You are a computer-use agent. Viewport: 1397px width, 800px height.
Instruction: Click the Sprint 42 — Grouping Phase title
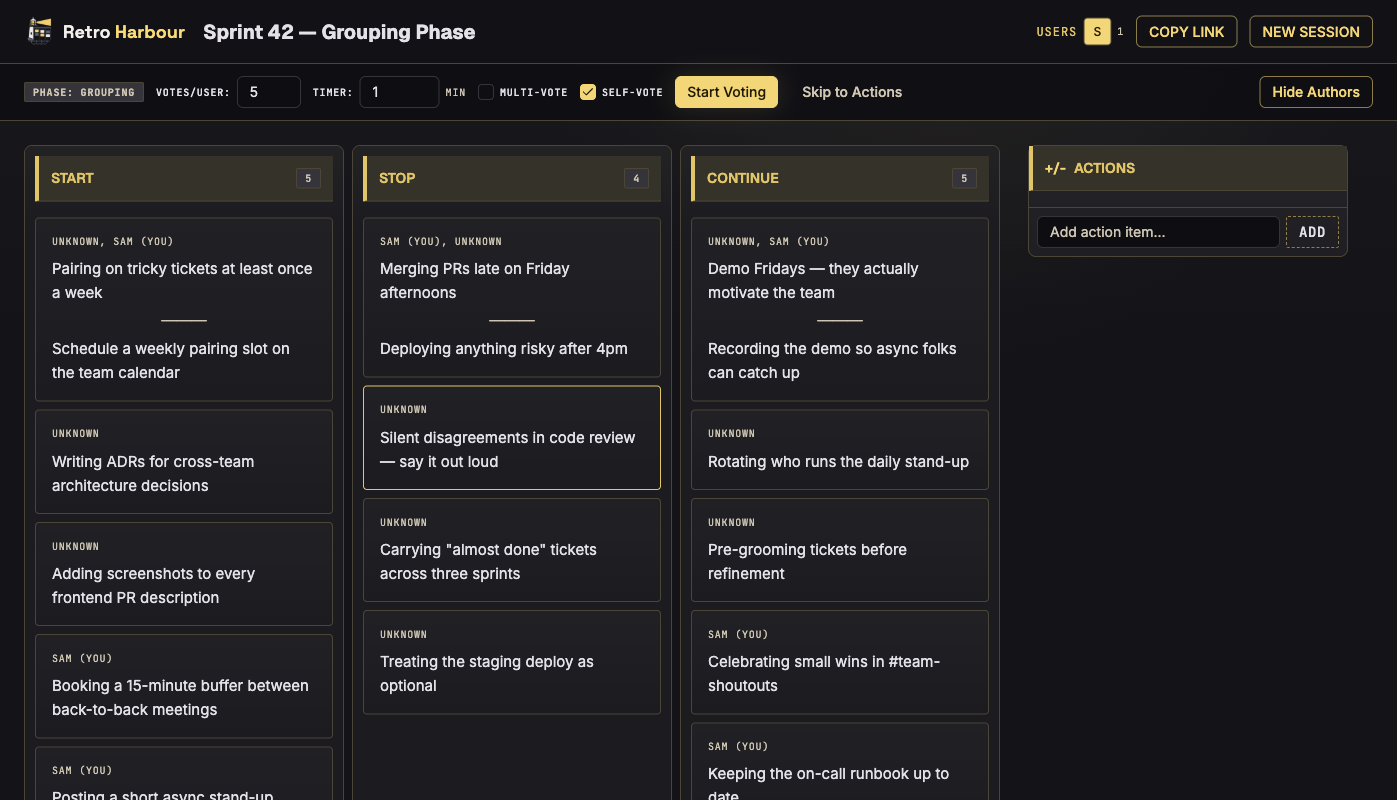[339, 32]
